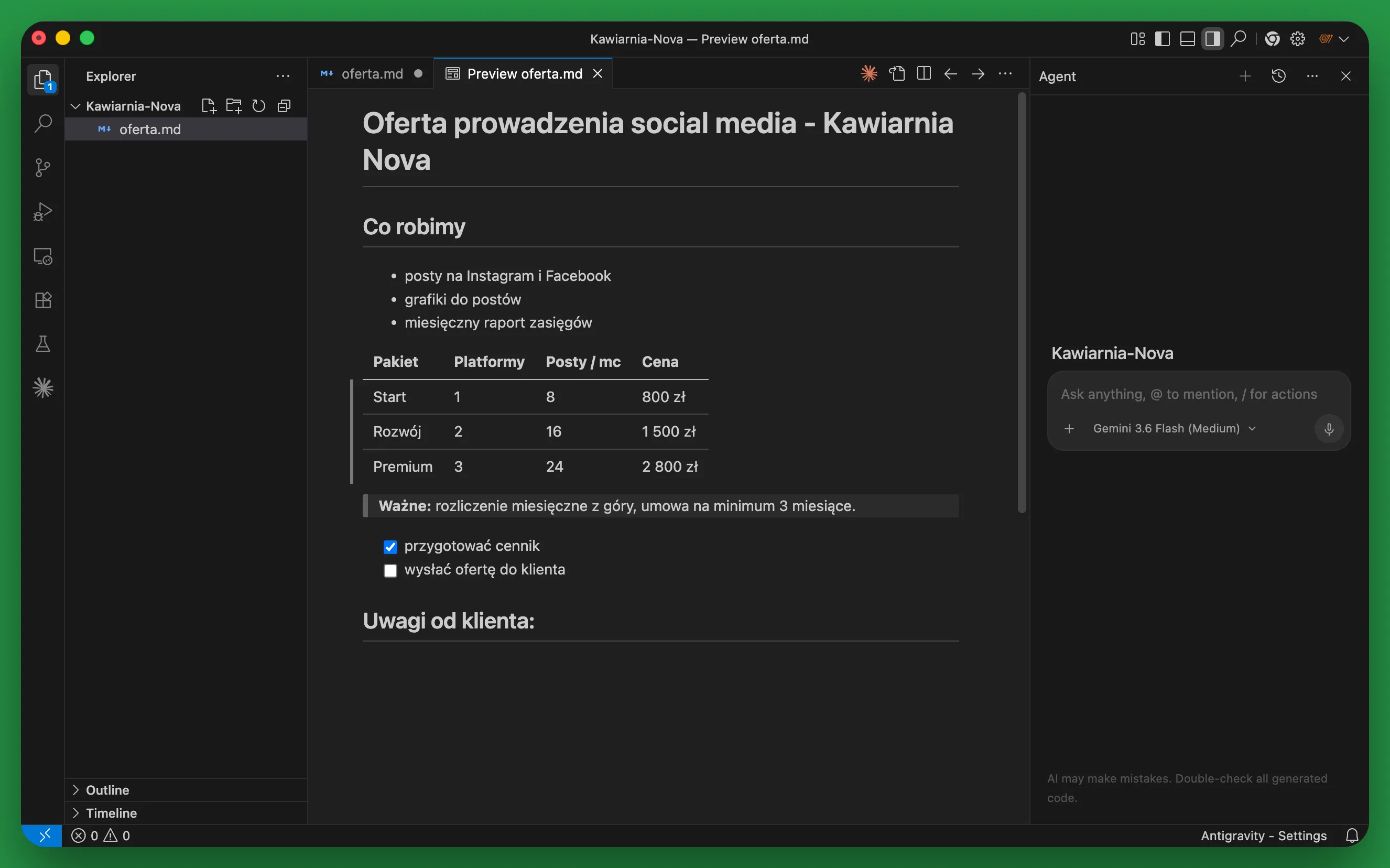Start voice input with microphone button
Viewport: 1390px width, 868px height.
1329,429
